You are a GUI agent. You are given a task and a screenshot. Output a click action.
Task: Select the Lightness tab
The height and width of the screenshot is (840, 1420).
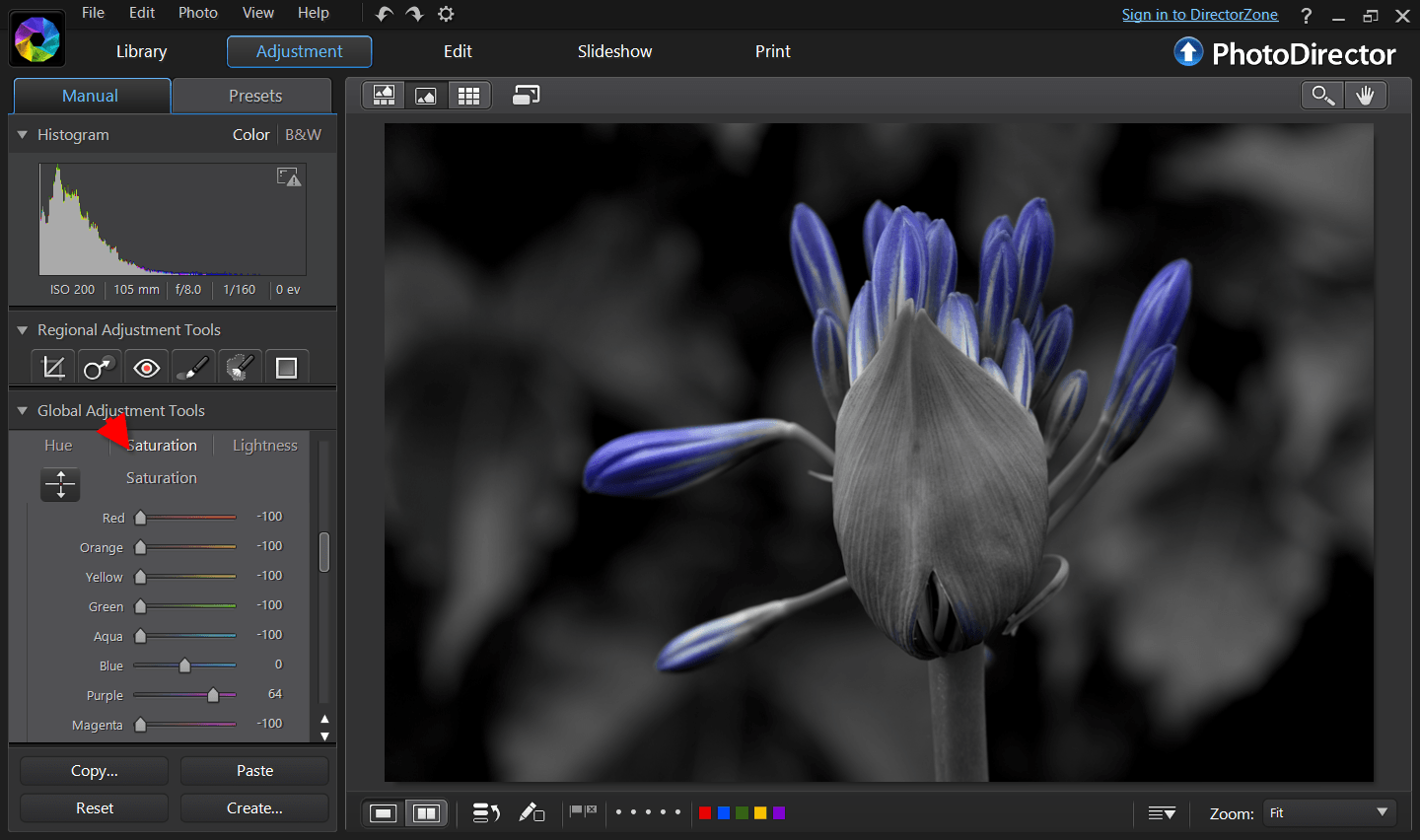click(264, 446)
